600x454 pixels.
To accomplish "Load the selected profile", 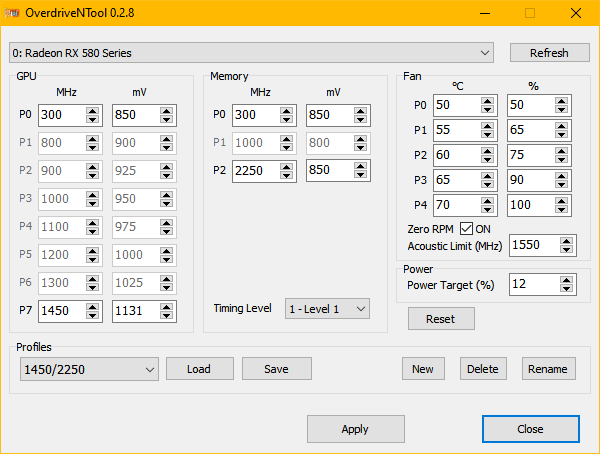I will [x=200, y=369].
